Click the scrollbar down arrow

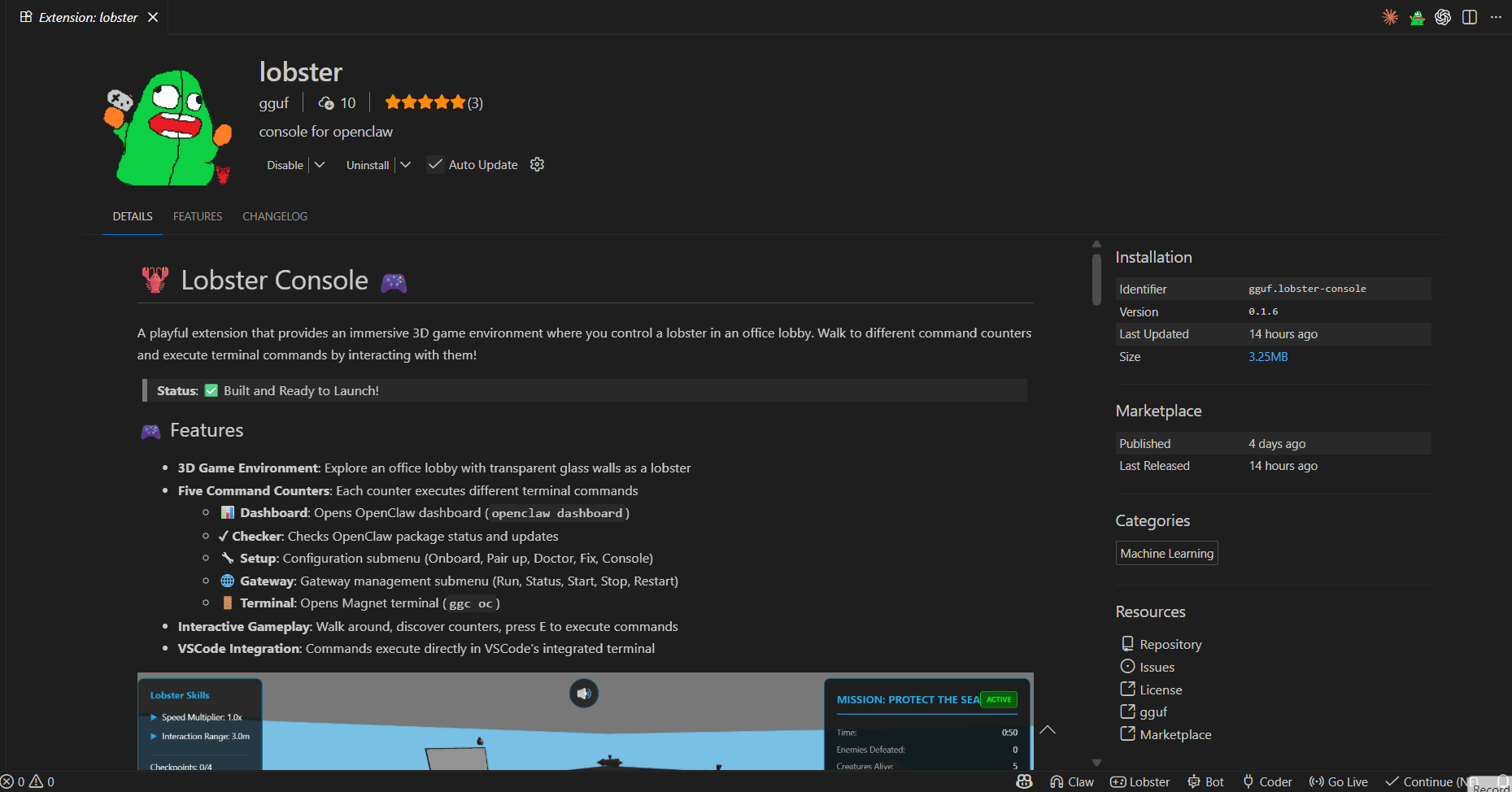point(1096,763)
